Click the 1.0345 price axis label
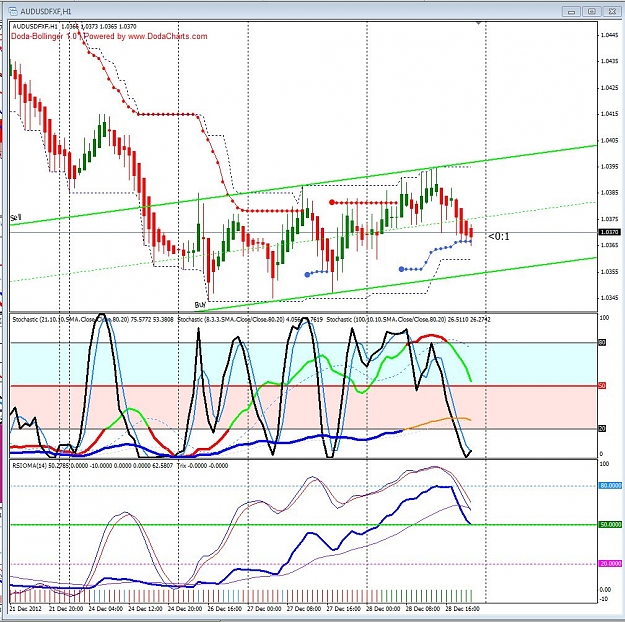Screen dimensions: 625x622 click(609, 297)
